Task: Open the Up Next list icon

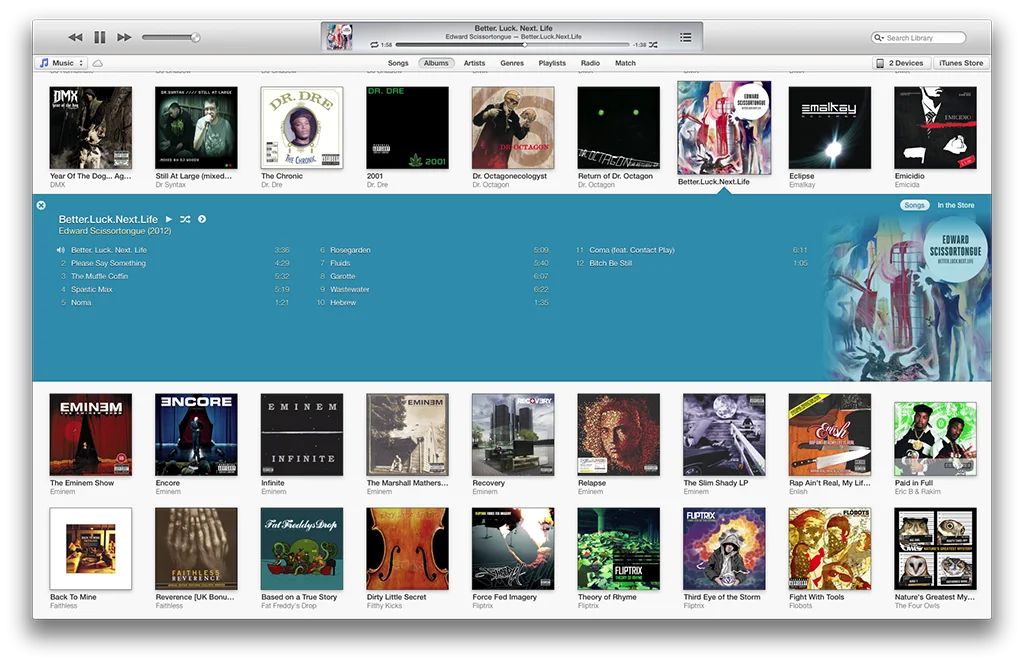Action: 685,37
